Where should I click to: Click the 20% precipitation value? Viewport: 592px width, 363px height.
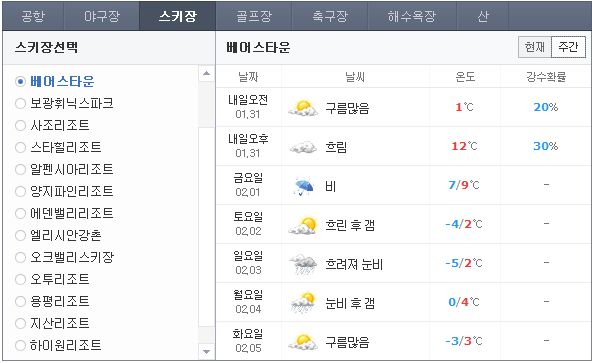point(546,107)
